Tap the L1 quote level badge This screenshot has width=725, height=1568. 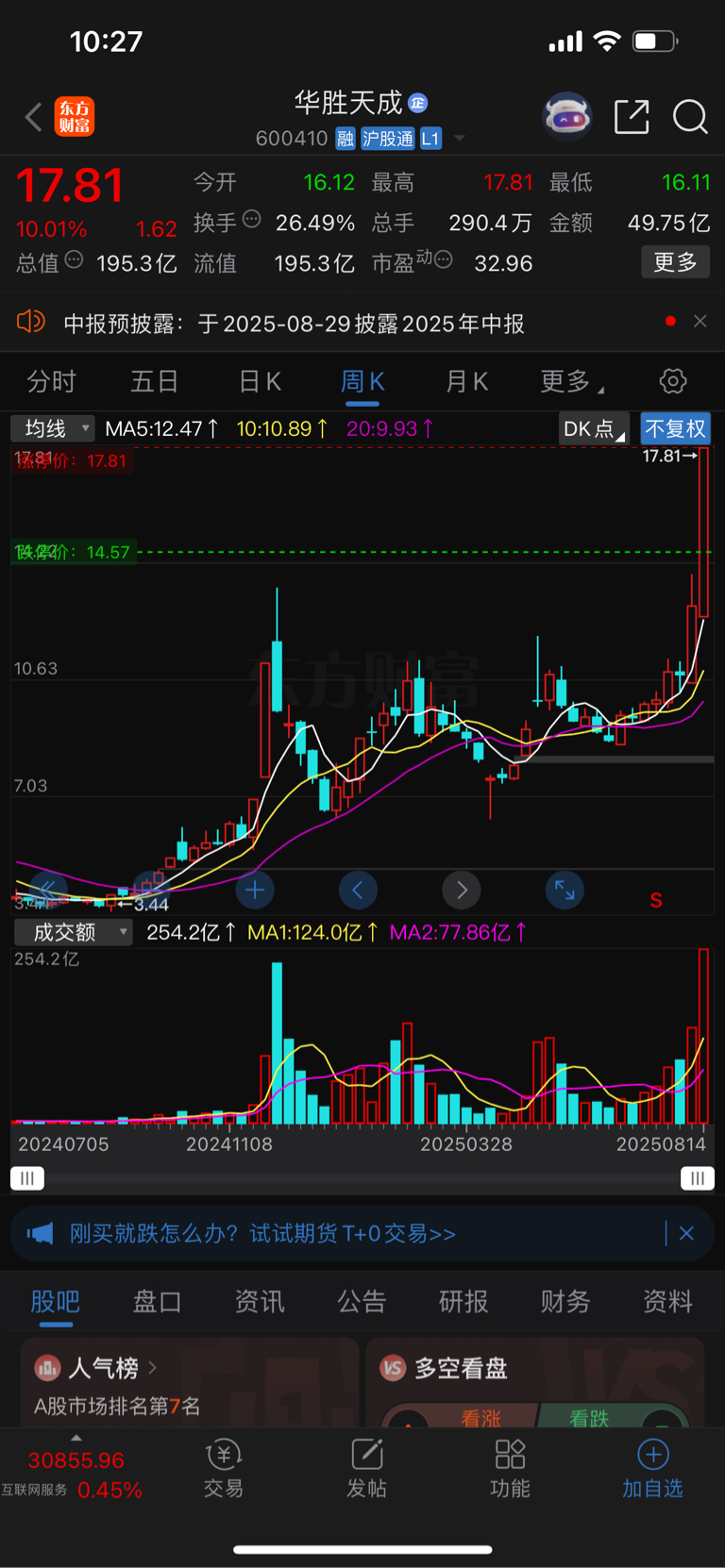pyautogui.click(x=430, y=139)
